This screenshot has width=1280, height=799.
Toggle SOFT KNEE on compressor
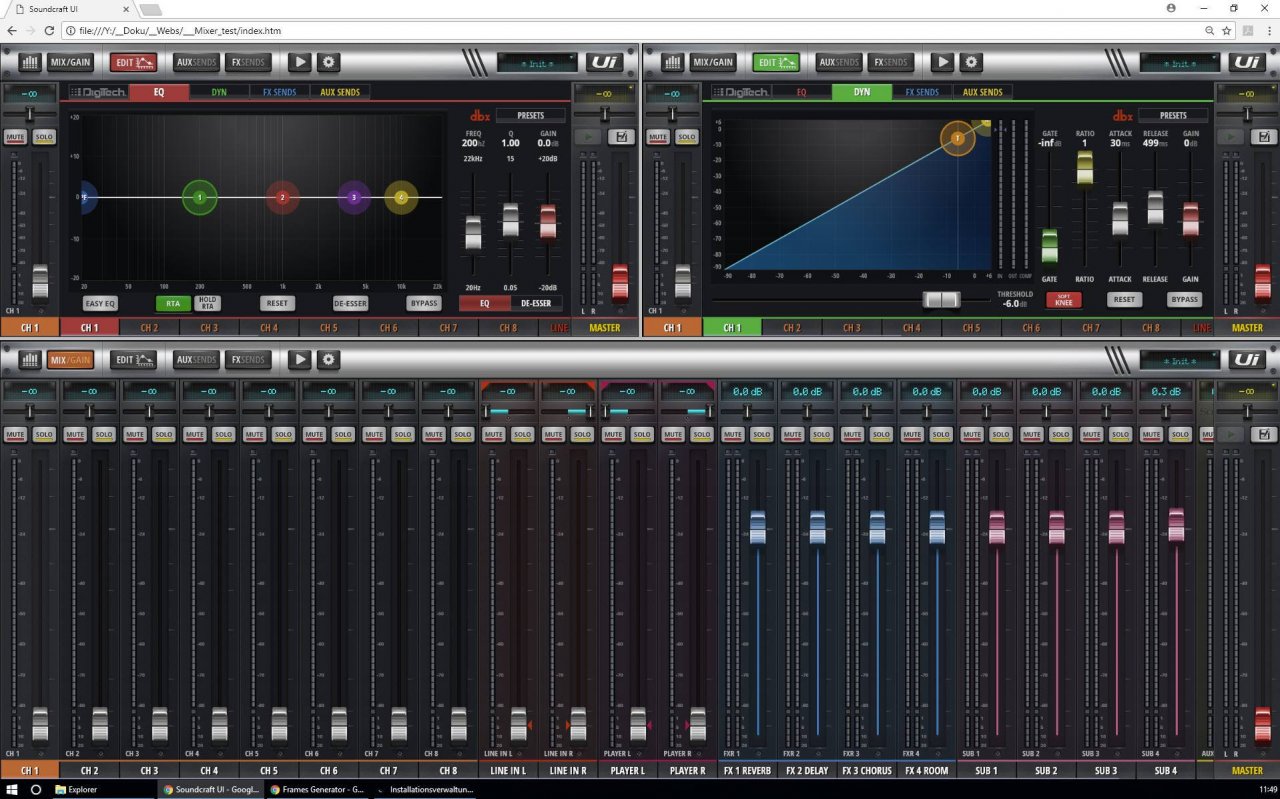pyautogui.click(x=1064, y=299)
